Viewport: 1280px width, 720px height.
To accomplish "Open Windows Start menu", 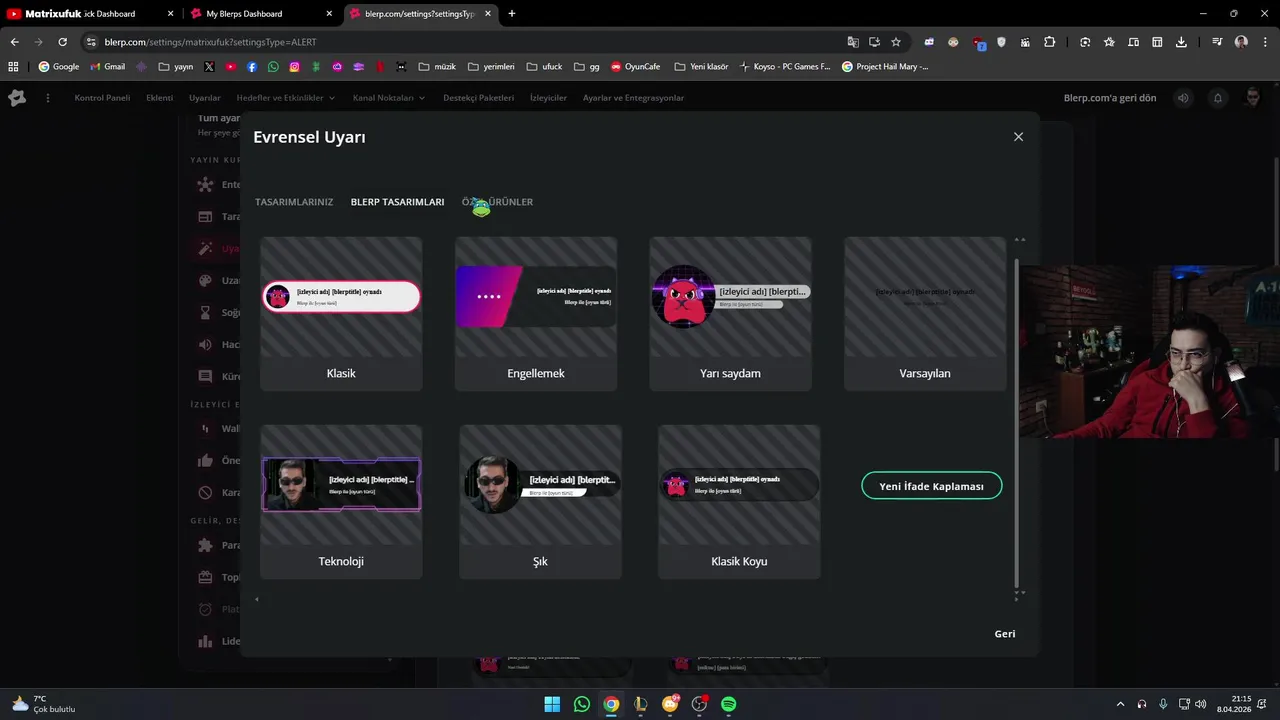I will [552, 704].
